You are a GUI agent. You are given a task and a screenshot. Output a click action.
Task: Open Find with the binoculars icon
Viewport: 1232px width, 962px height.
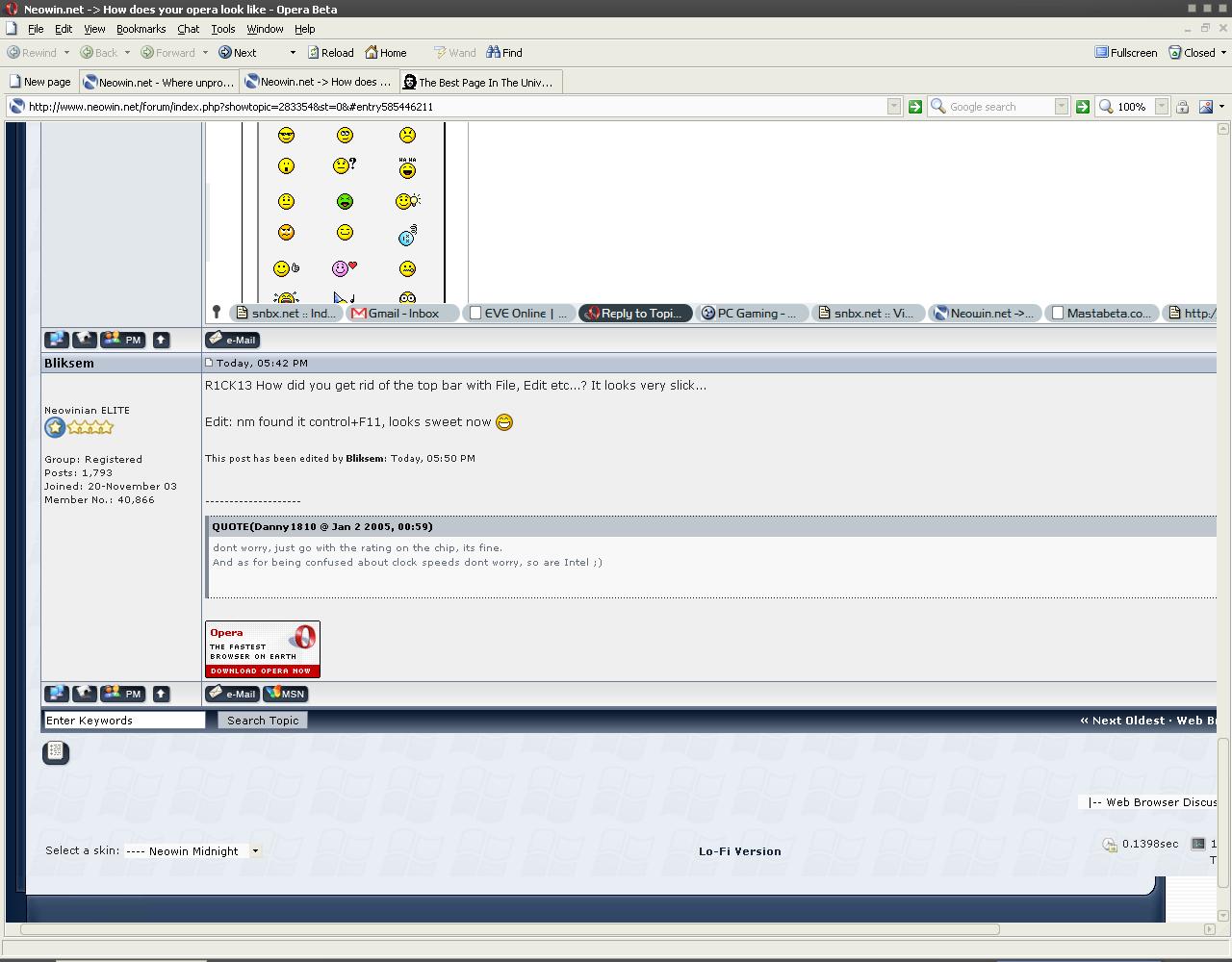[493, 53]
